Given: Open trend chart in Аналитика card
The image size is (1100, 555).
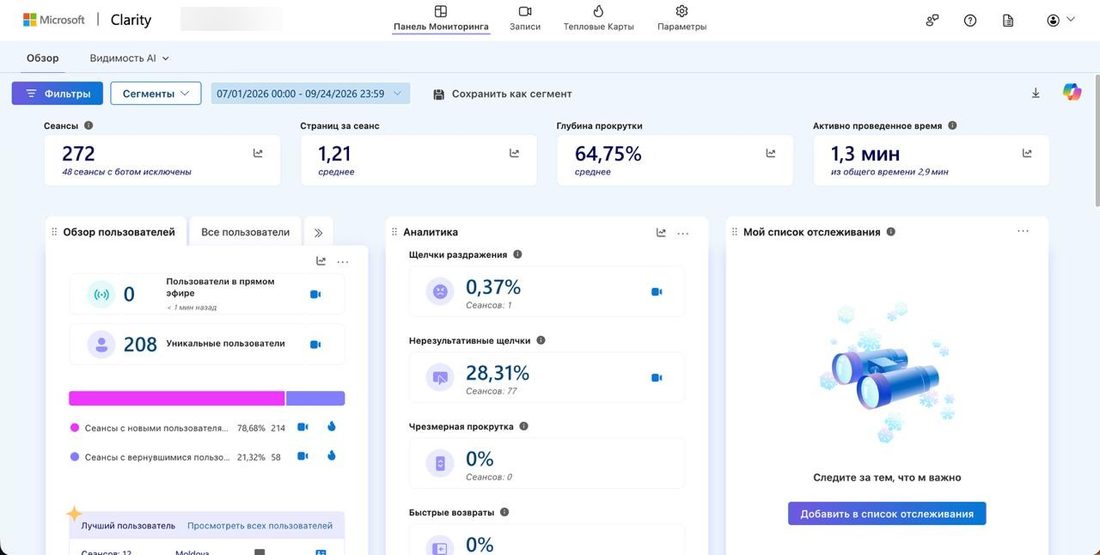Looking at the screenshot, I should (661, 232).
